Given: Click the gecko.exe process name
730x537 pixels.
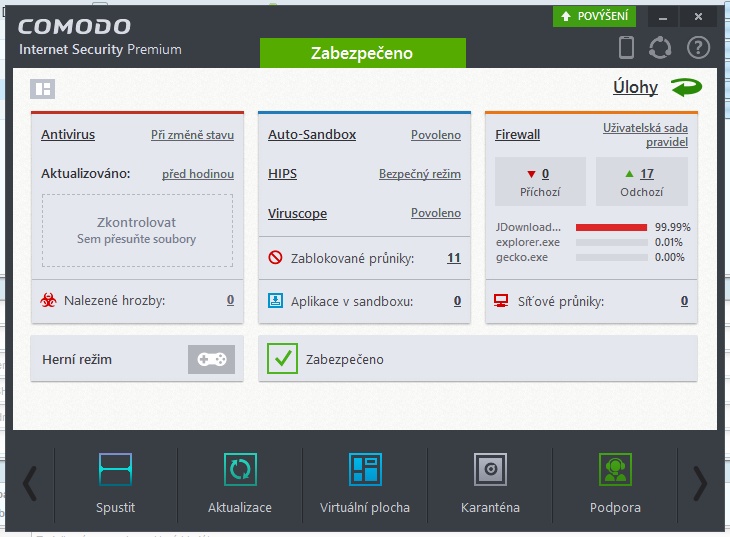Looking at the screenshot, I should tap(521, 257).
